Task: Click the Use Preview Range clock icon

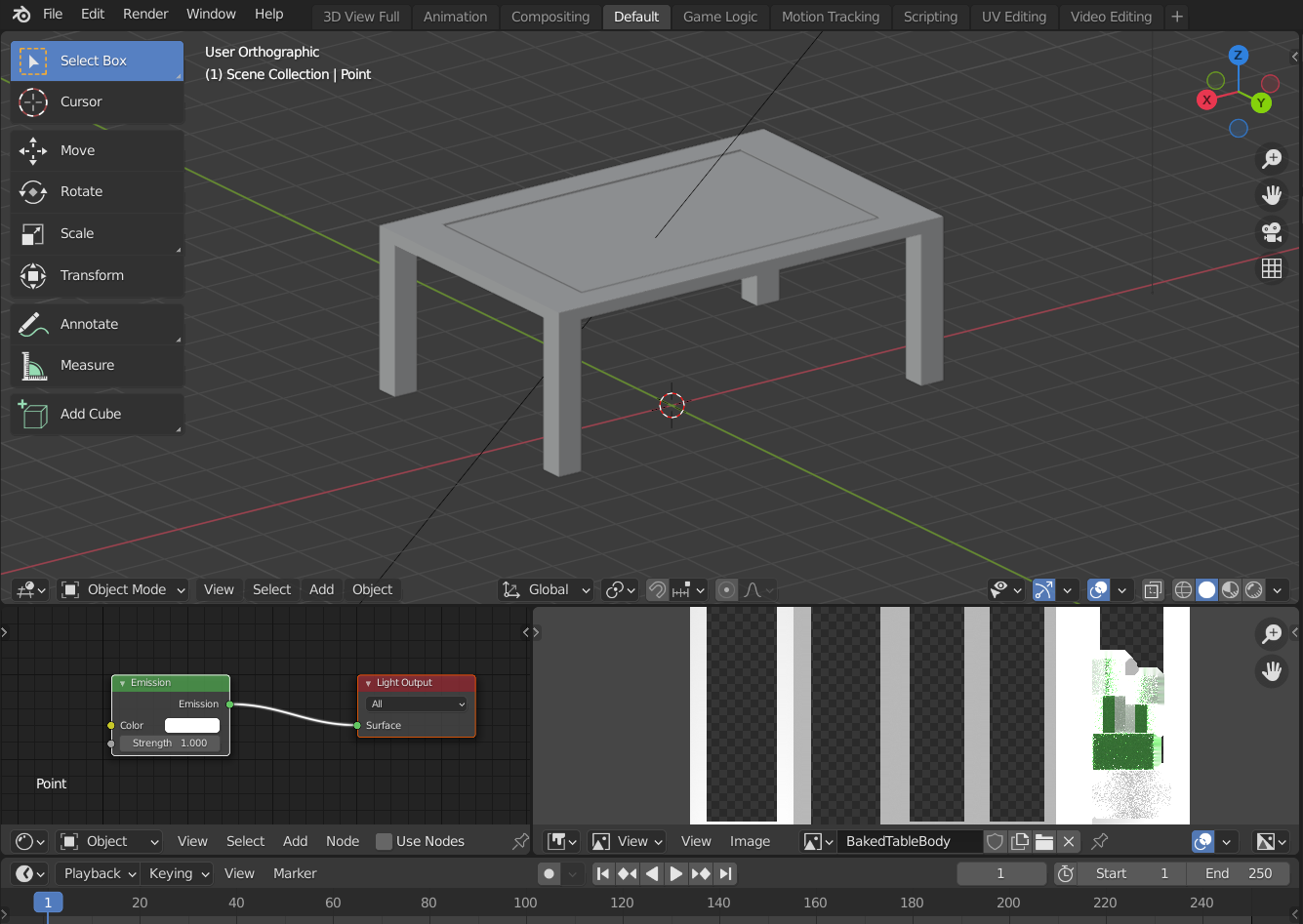Action: tap(1066, 873)
